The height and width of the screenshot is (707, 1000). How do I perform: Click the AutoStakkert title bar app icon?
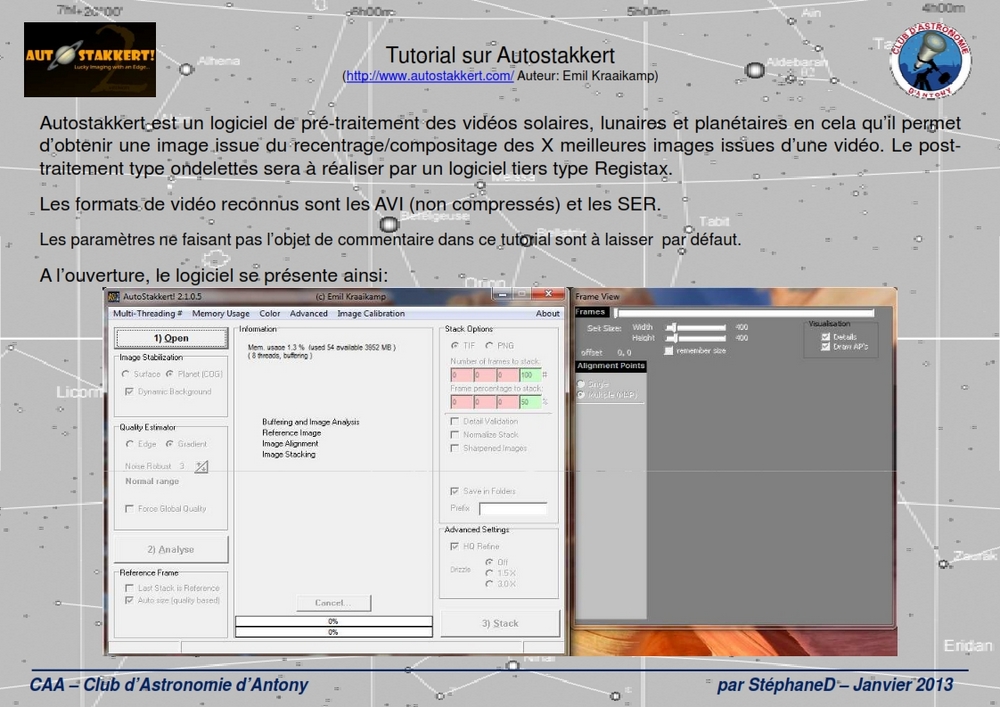pyautogui.click(x=114, y=296)
